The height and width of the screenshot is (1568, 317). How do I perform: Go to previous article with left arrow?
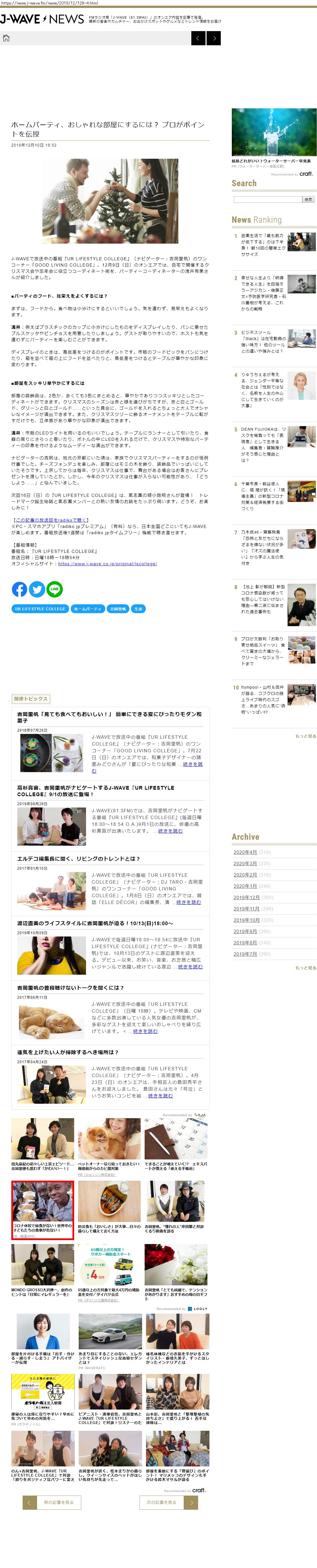[x=198, y=39]
